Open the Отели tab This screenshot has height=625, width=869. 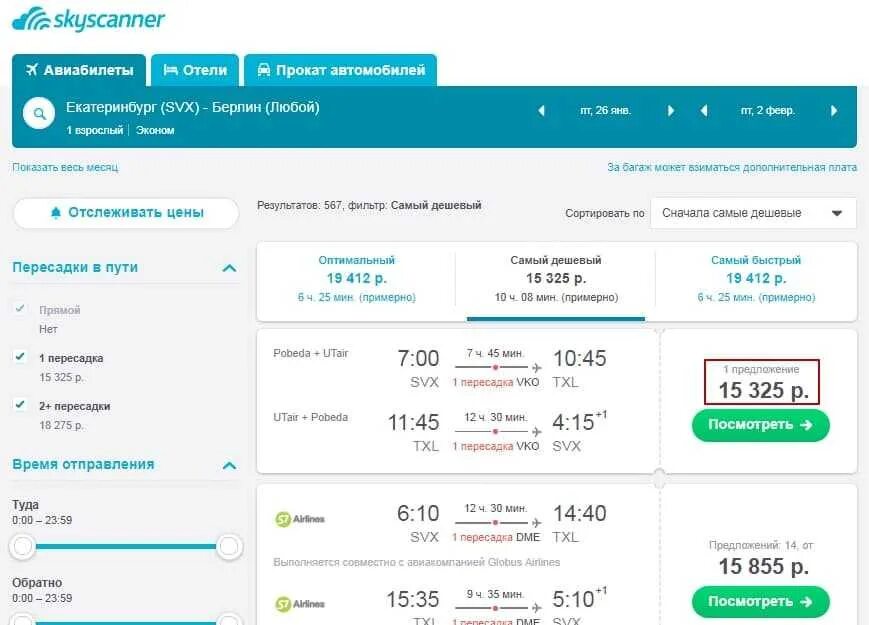tap(195, 70)
